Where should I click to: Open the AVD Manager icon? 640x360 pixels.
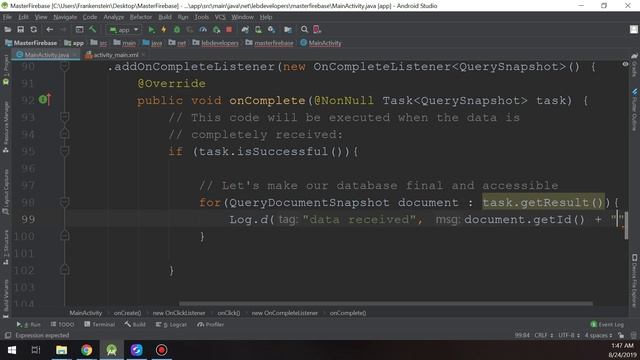(258, 29)
